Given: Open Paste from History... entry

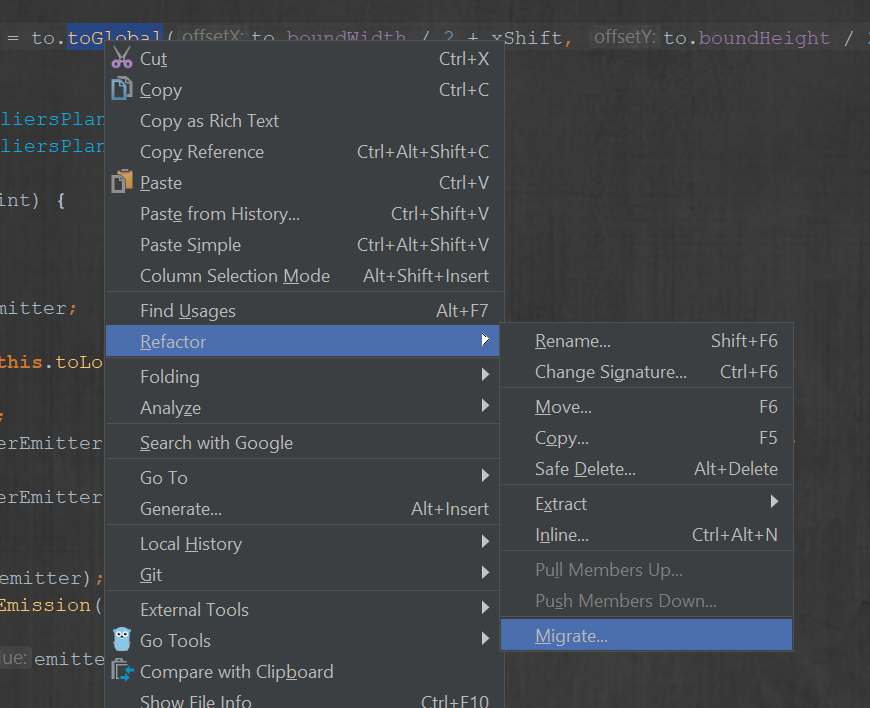Looking at the screenshot, I should pos(220,214).
